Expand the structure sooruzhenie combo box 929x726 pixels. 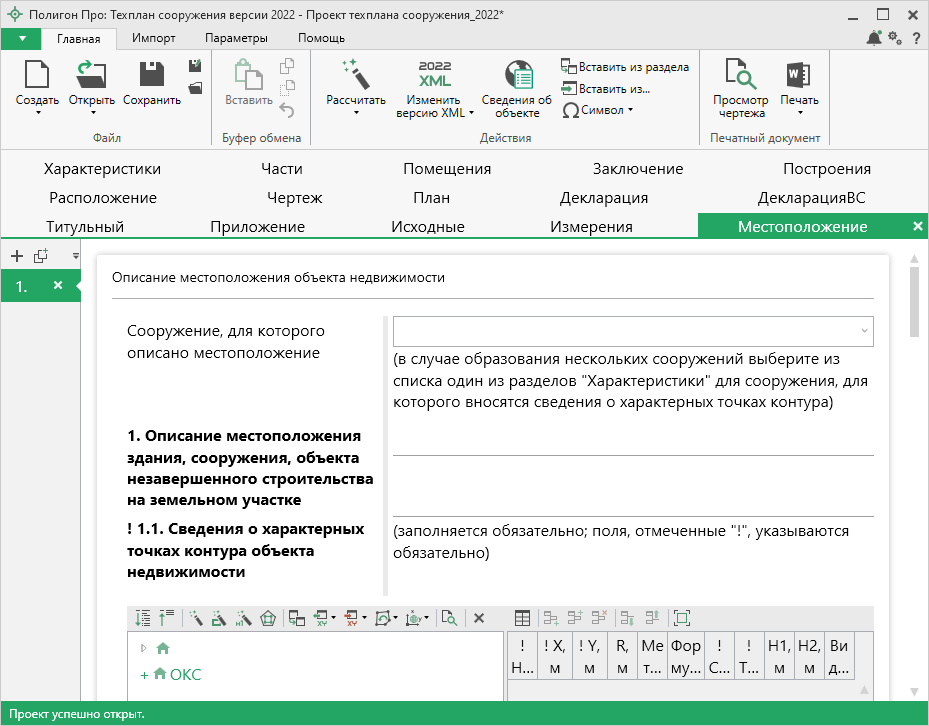(862, 331)
